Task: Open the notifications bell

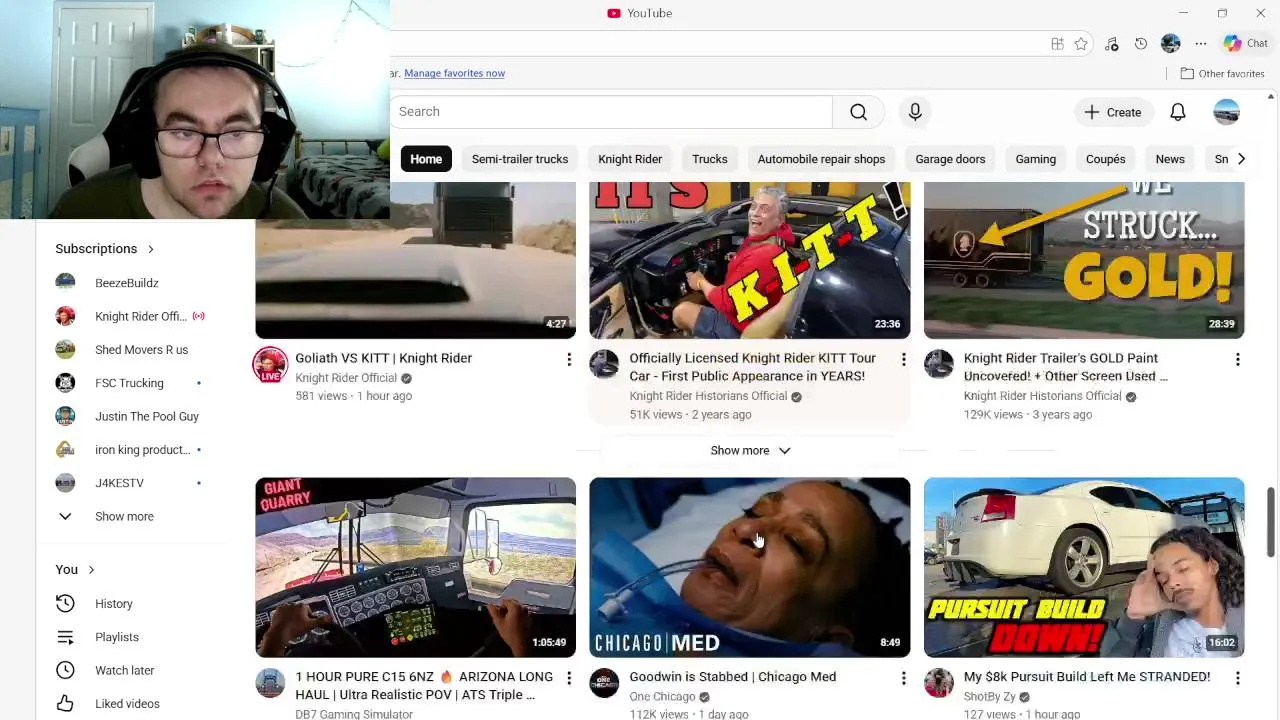Action: point(1178,112)
